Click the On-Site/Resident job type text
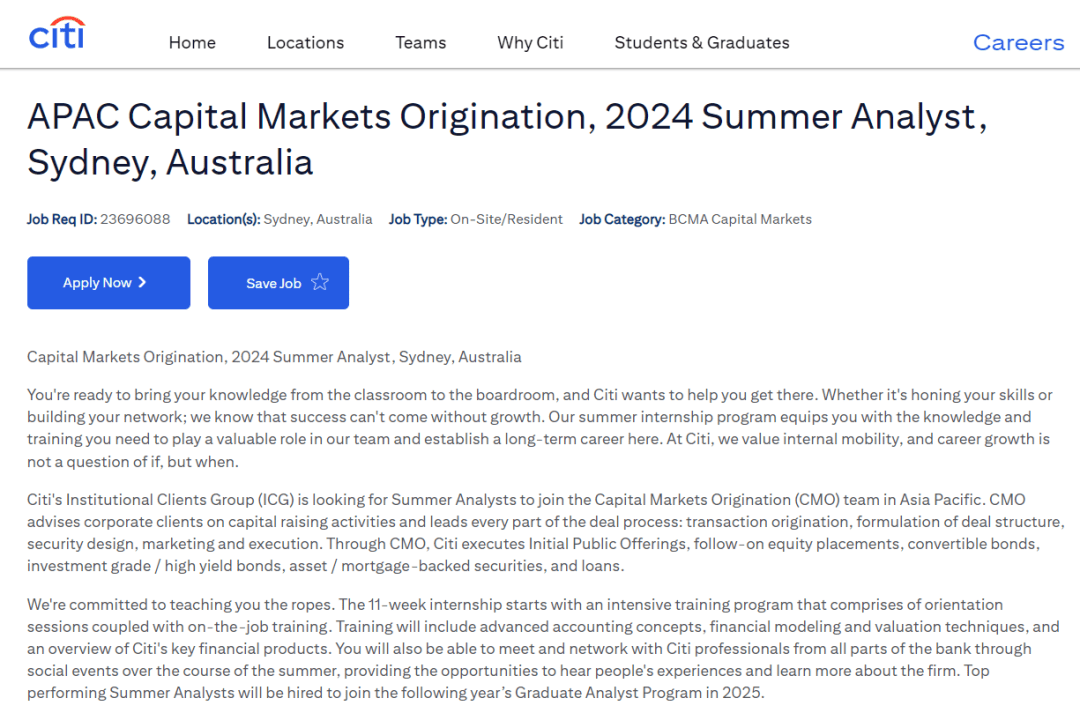The width and height of the screenshot is (1080, 713). click(508, 218)
